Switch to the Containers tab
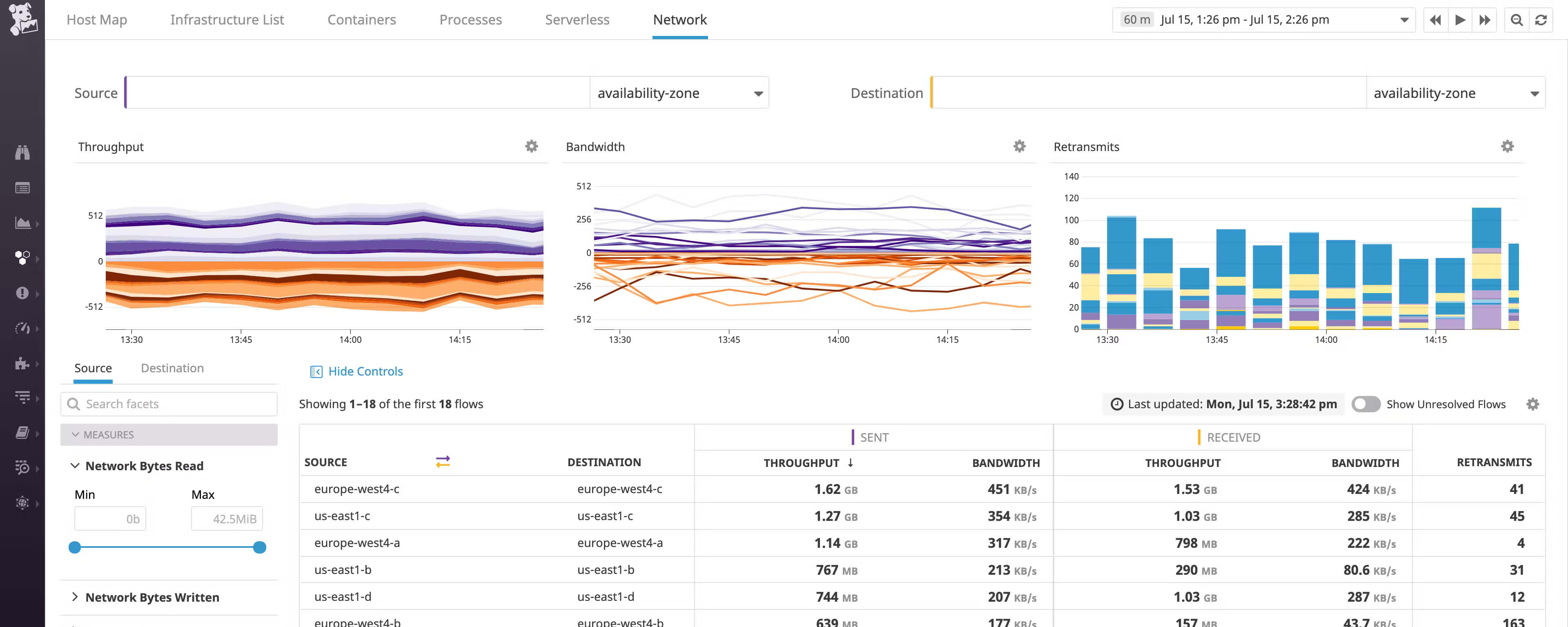 pyautogui.click(x=361, y=20)
